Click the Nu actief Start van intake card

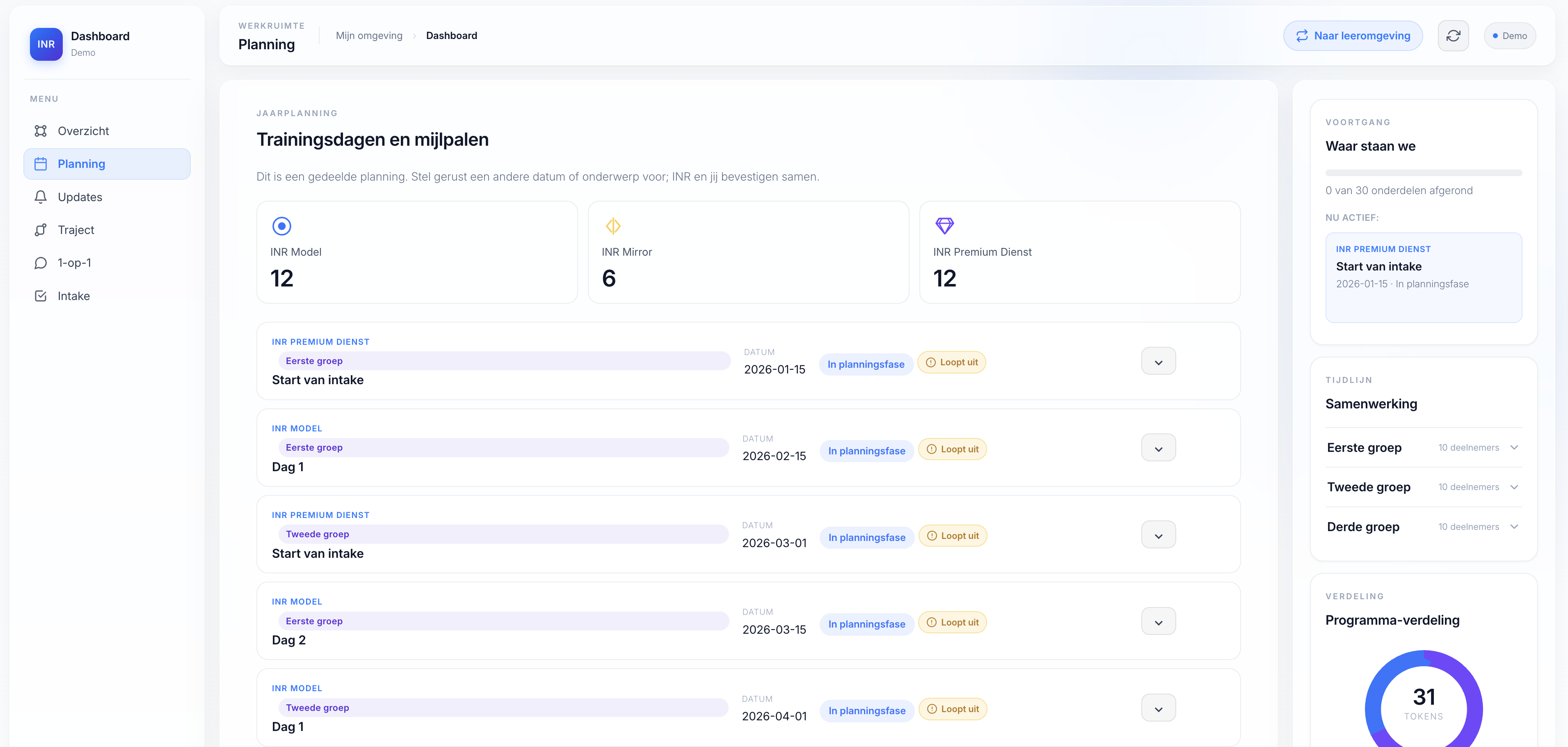(x=1423, y=277)
